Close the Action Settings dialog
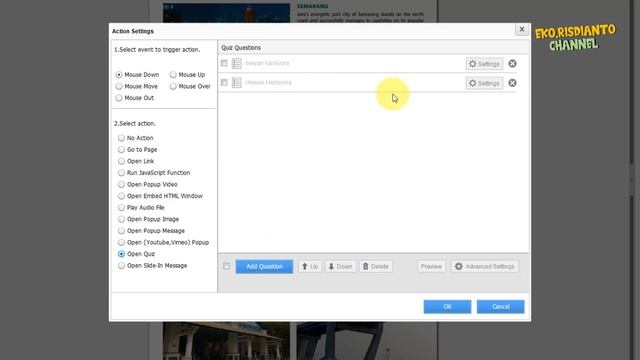This screenshot has width=640, height=360. point(522,29)
